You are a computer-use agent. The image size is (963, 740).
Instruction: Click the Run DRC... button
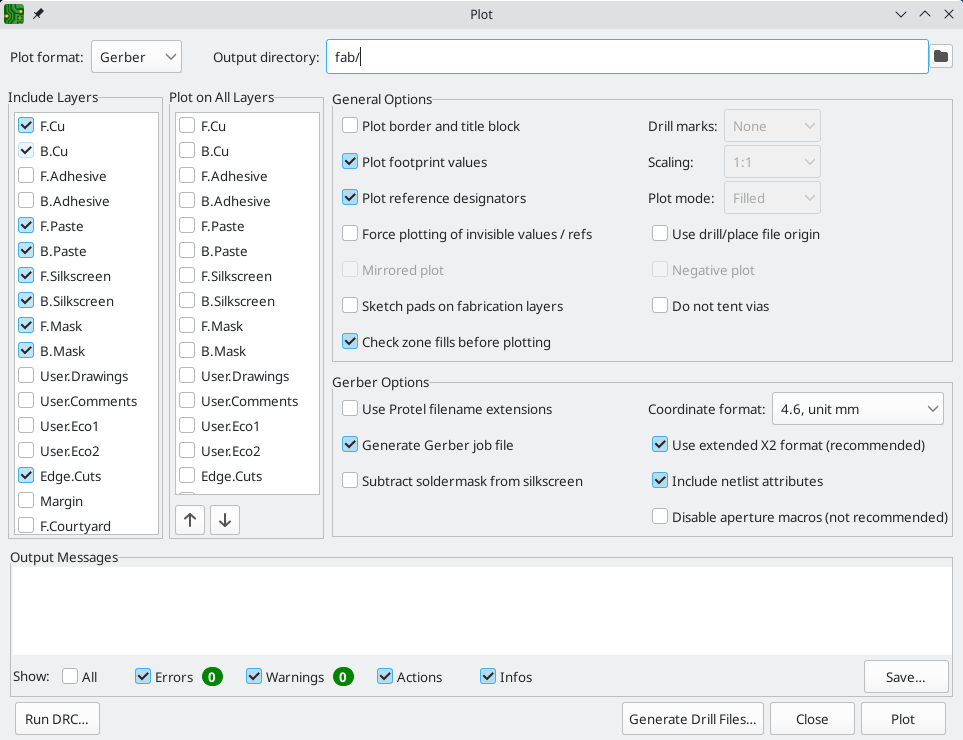click(x=57, y=719)
